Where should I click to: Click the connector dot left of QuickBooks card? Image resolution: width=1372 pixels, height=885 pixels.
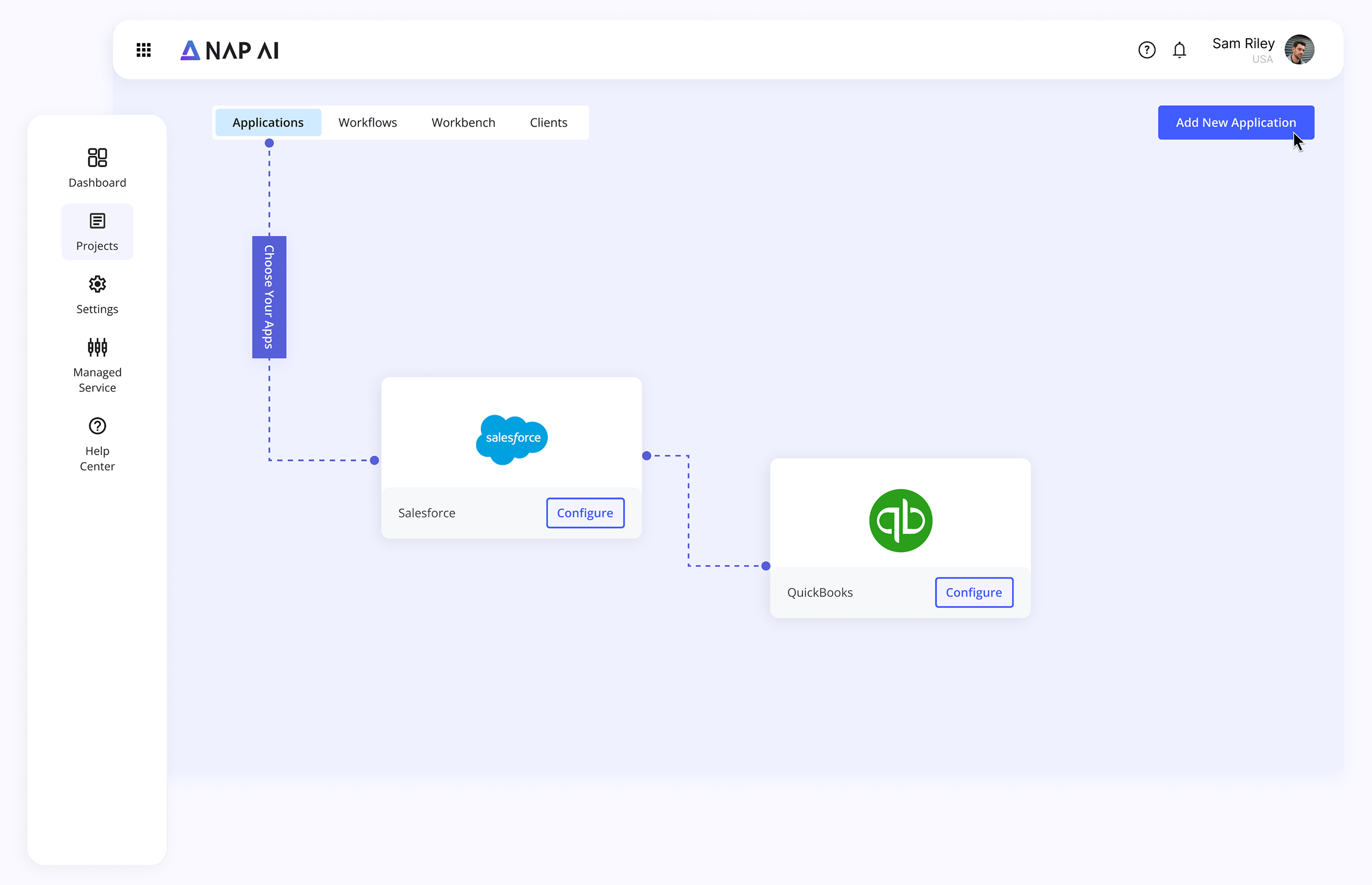click(766, 566)
